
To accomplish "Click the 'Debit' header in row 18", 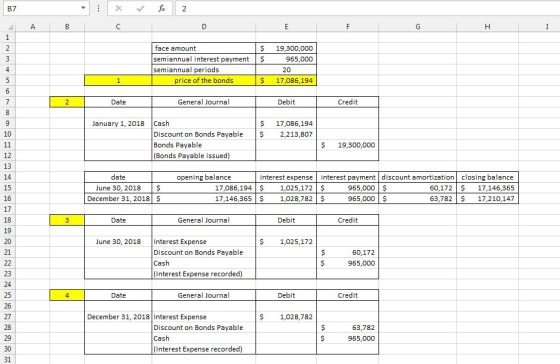I will point(286,220).
